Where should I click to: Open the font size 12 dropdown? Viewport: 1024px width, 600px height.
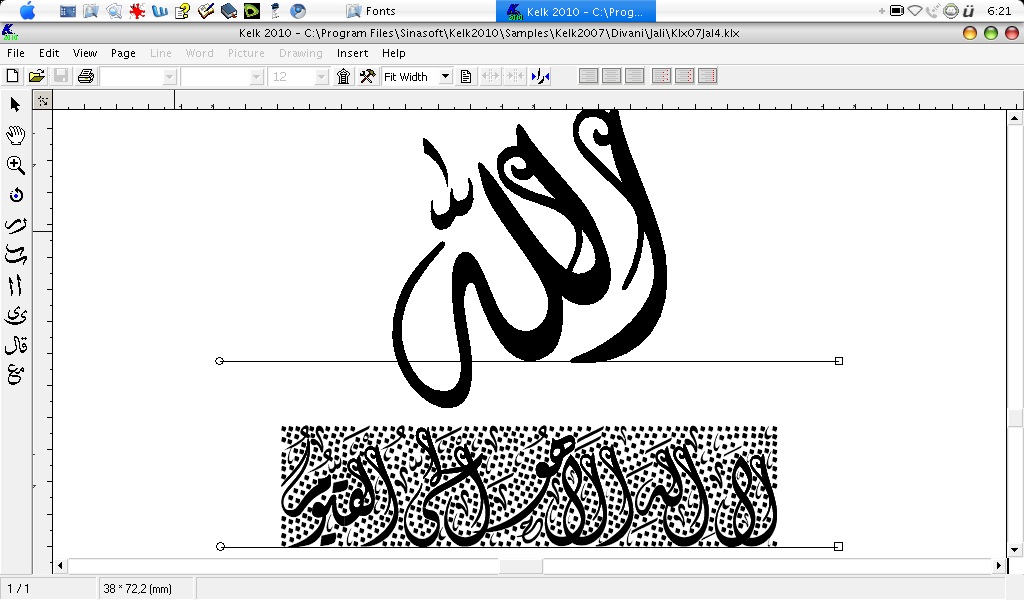321,76
